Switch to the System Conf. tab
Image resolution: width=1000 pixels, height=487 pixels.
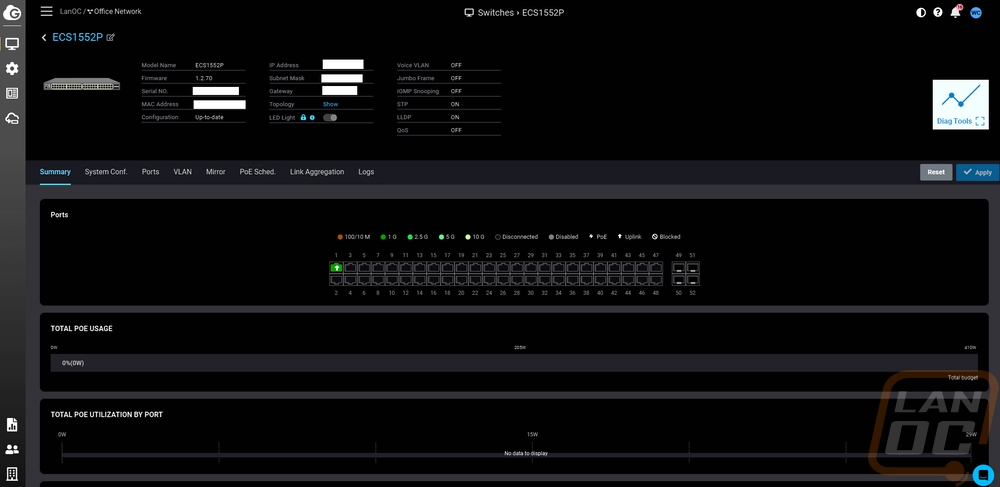(x=106, y=172)
